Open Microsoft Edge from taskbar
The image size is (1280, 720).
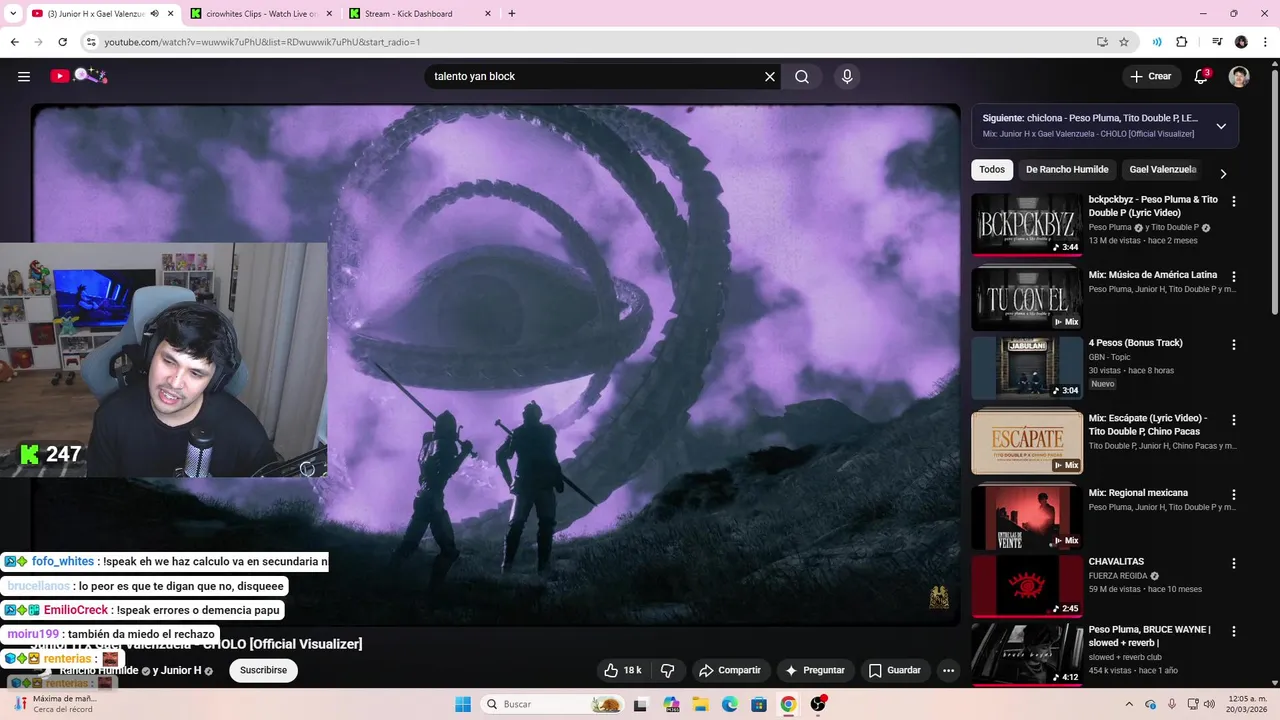730,704
